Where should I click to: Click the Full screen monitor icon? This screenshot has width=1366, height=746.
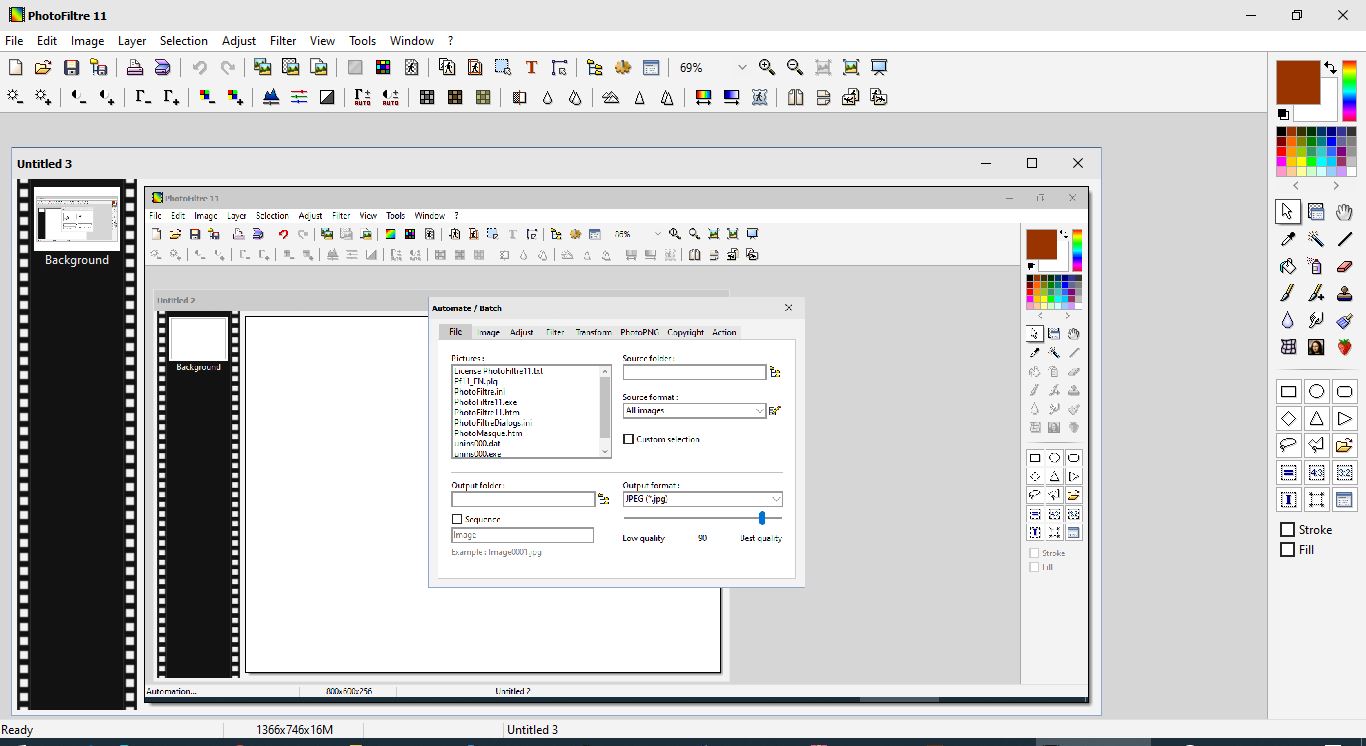coord(879,67)
